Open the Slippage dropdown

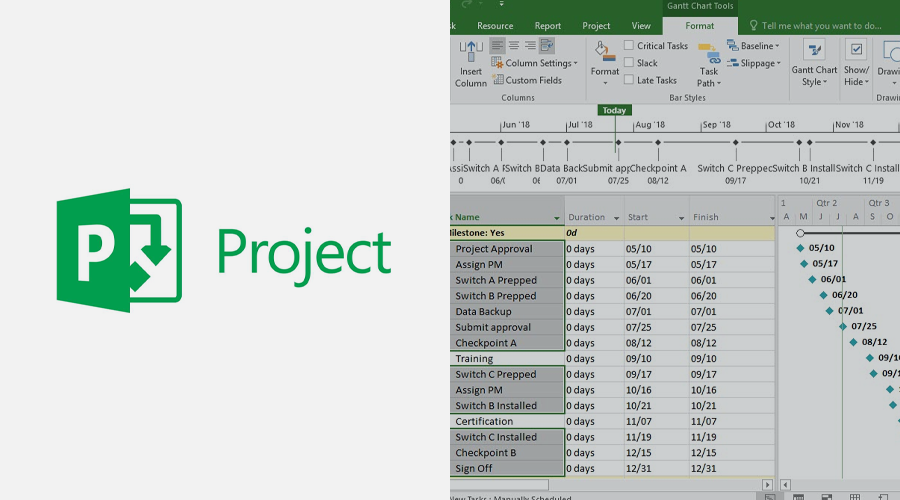(x=754, y=63)
